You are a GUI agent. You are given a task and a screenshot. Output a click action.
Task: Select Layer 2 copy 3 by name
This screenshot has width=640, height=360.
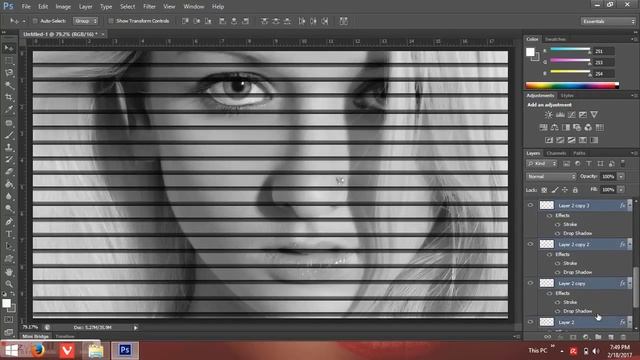(574, 205)
